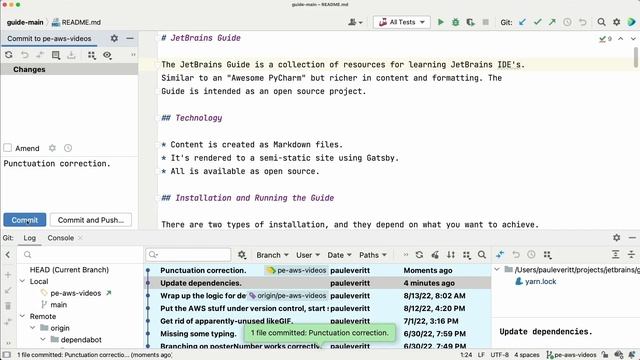Open Git log filter settings gear

(242, 255)
